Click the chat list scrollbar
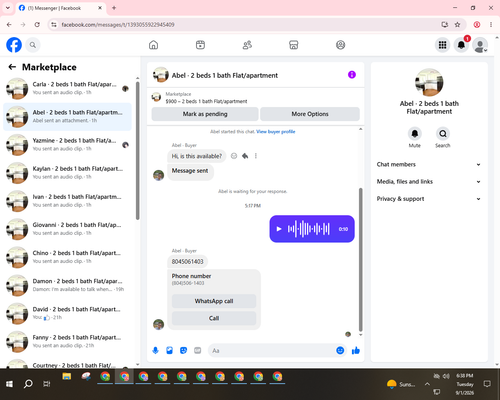This screenshot has height=400, width=500. click(137, 150)
